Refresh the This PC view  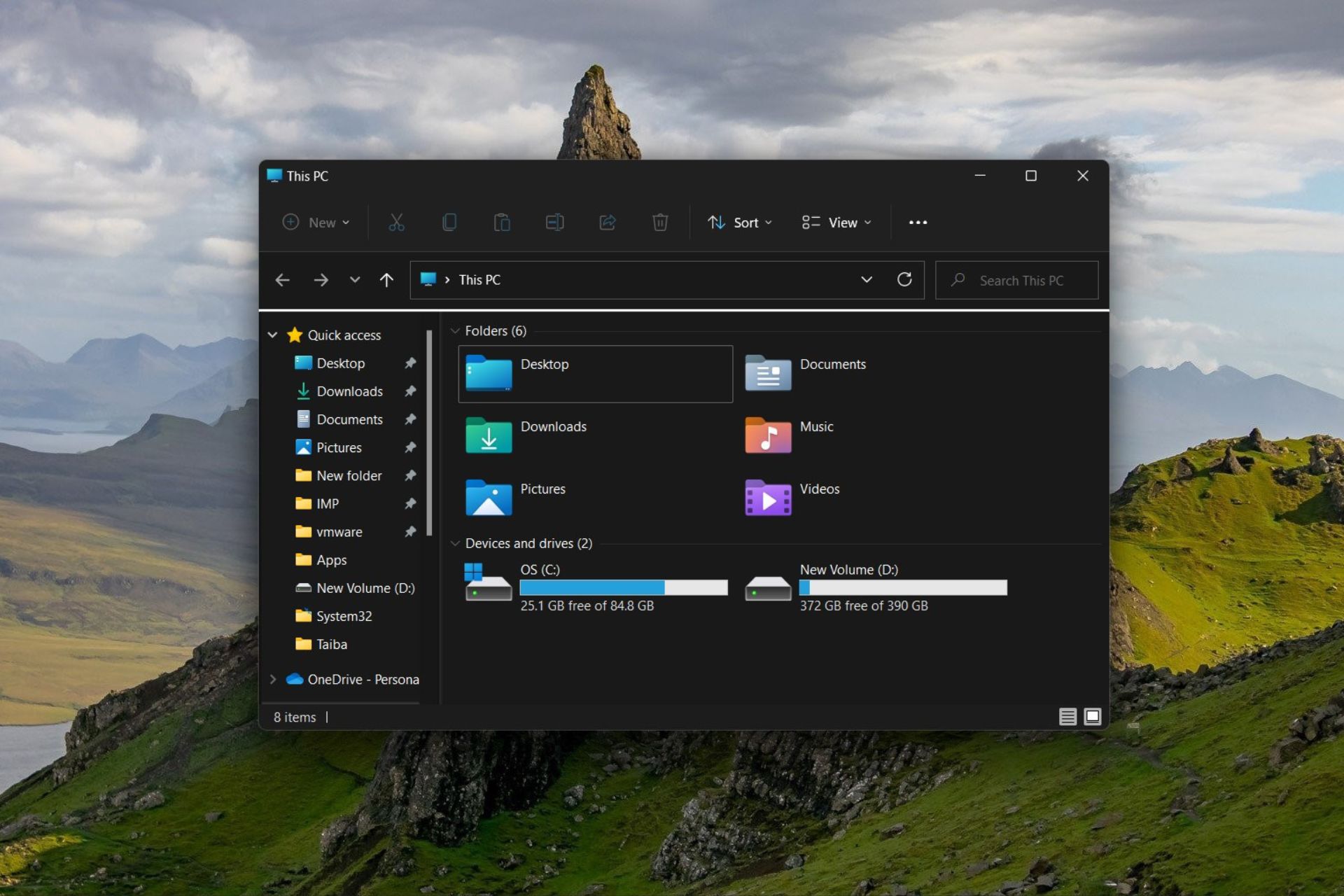904,280
